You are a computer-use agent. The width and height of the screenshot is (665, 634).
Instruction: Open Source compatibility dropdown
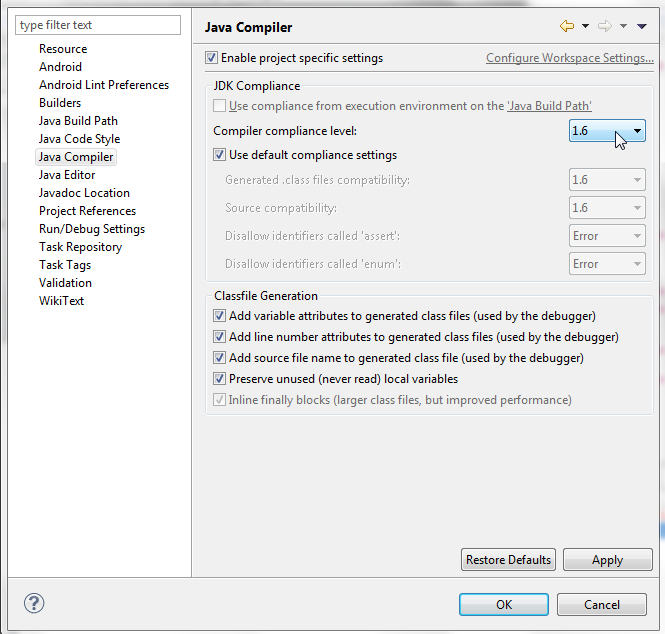607,208
